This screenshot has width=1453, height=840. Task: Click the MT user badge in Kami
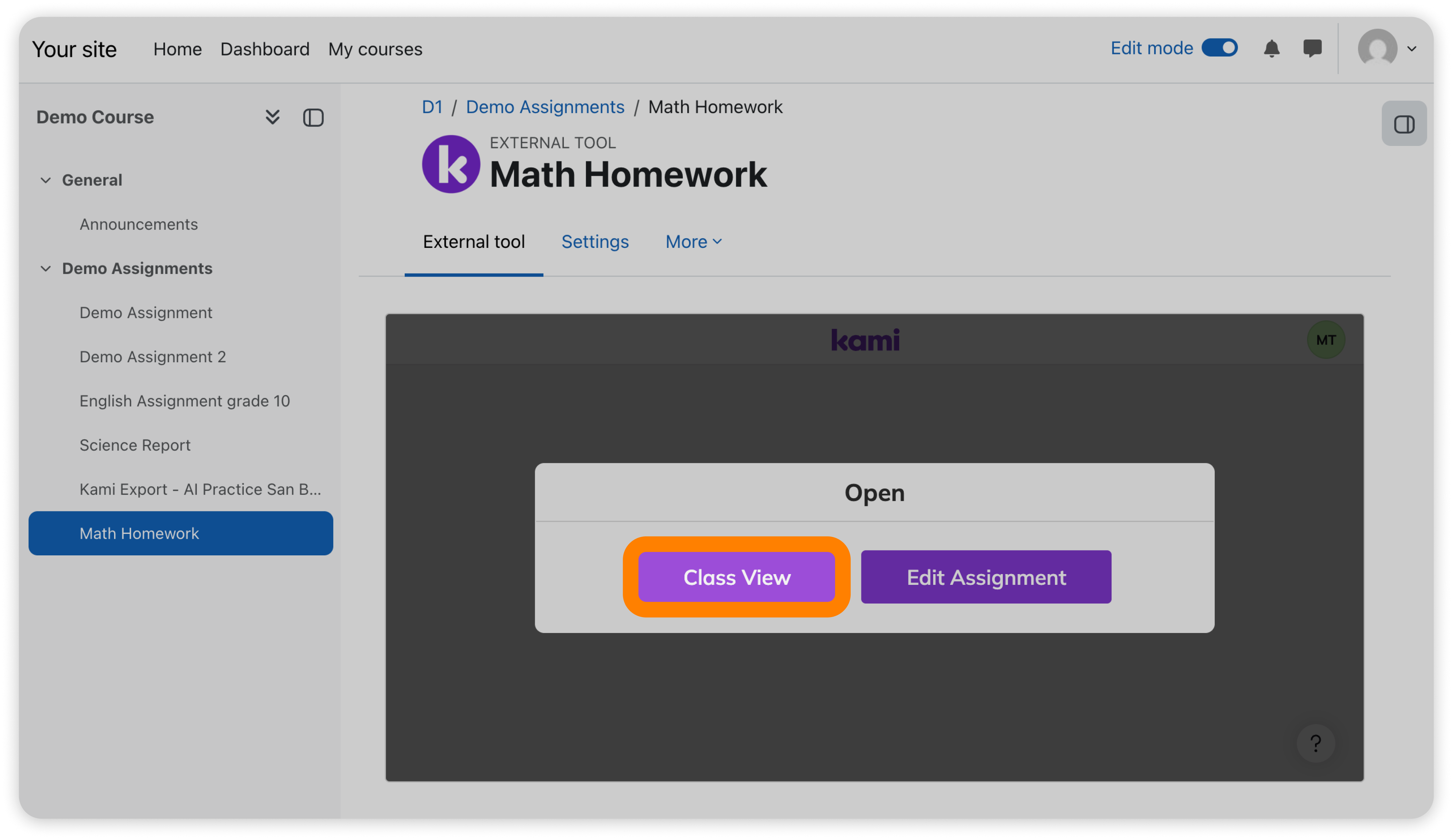[x=1326, y=340]
